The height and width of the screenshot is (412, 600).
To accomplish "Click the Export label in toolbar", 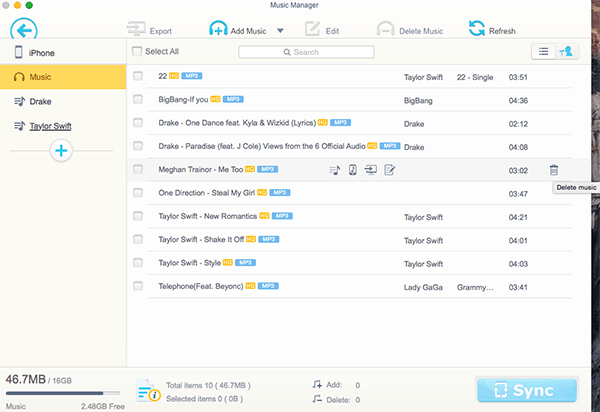I will (161, 31).
